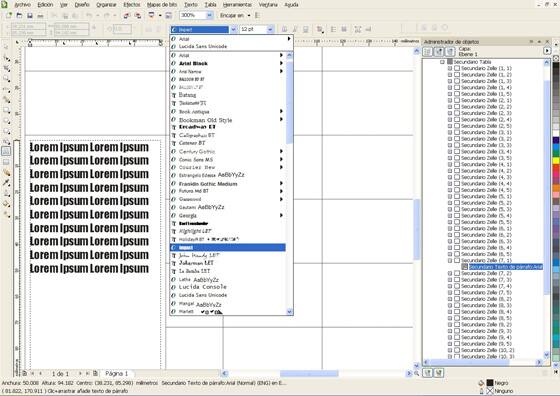The height and width of the screenshot is (396, 560).
Task: Click the Save icon in the standard toolbar
Action: pos(30,15)
